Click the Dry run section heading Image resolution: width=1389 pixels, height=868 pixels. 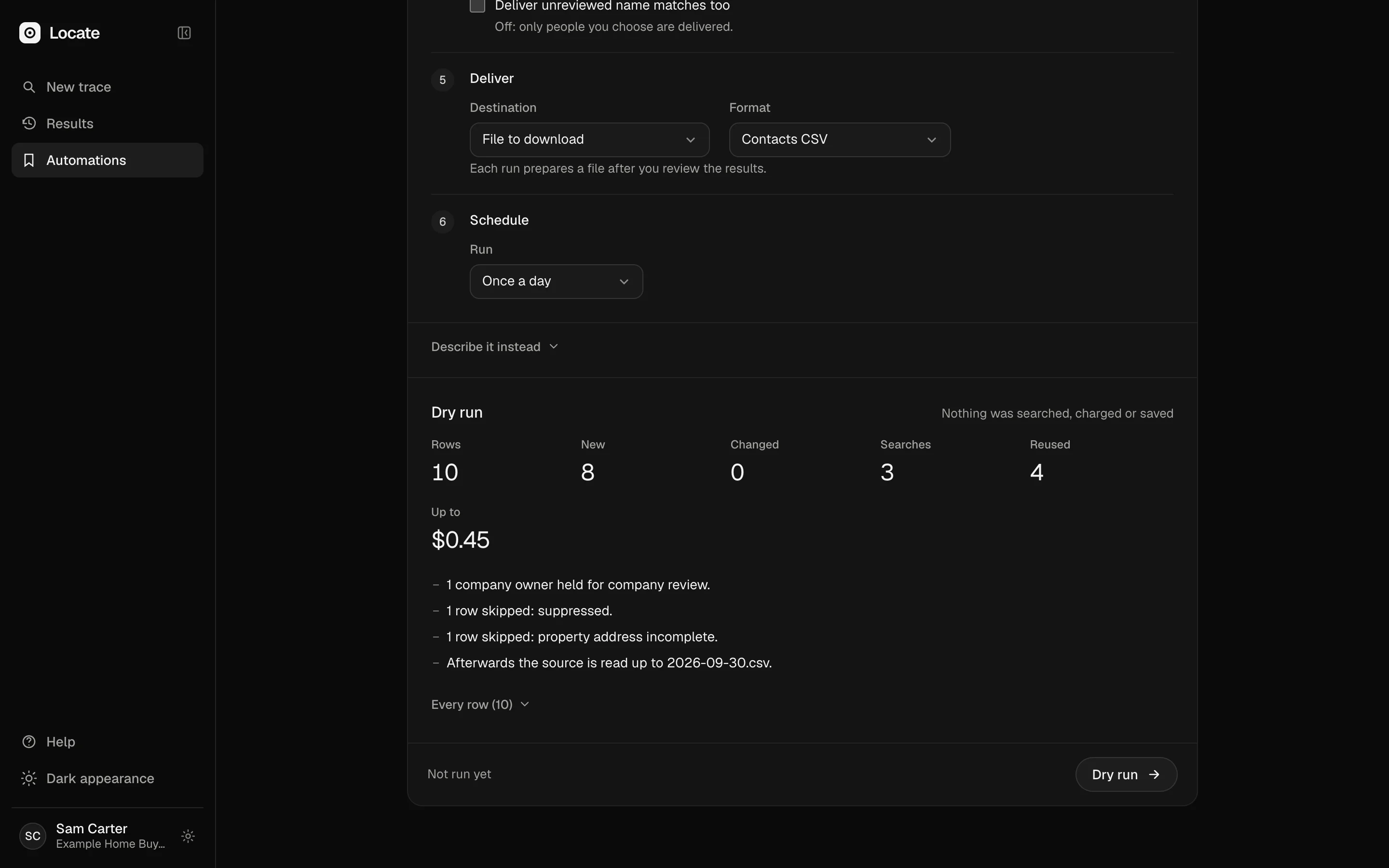click(x=457, y=412)
